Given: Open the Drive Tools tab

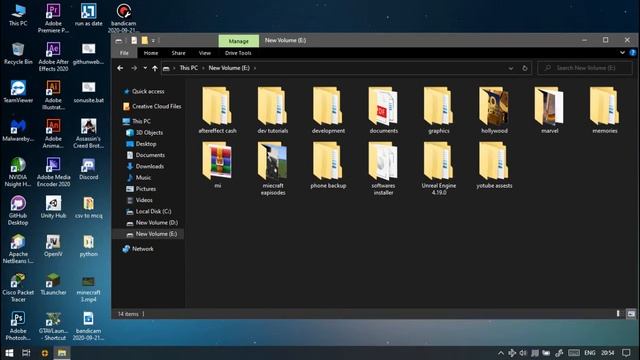Looking at the screenshot, I should (x=238, y=53).
